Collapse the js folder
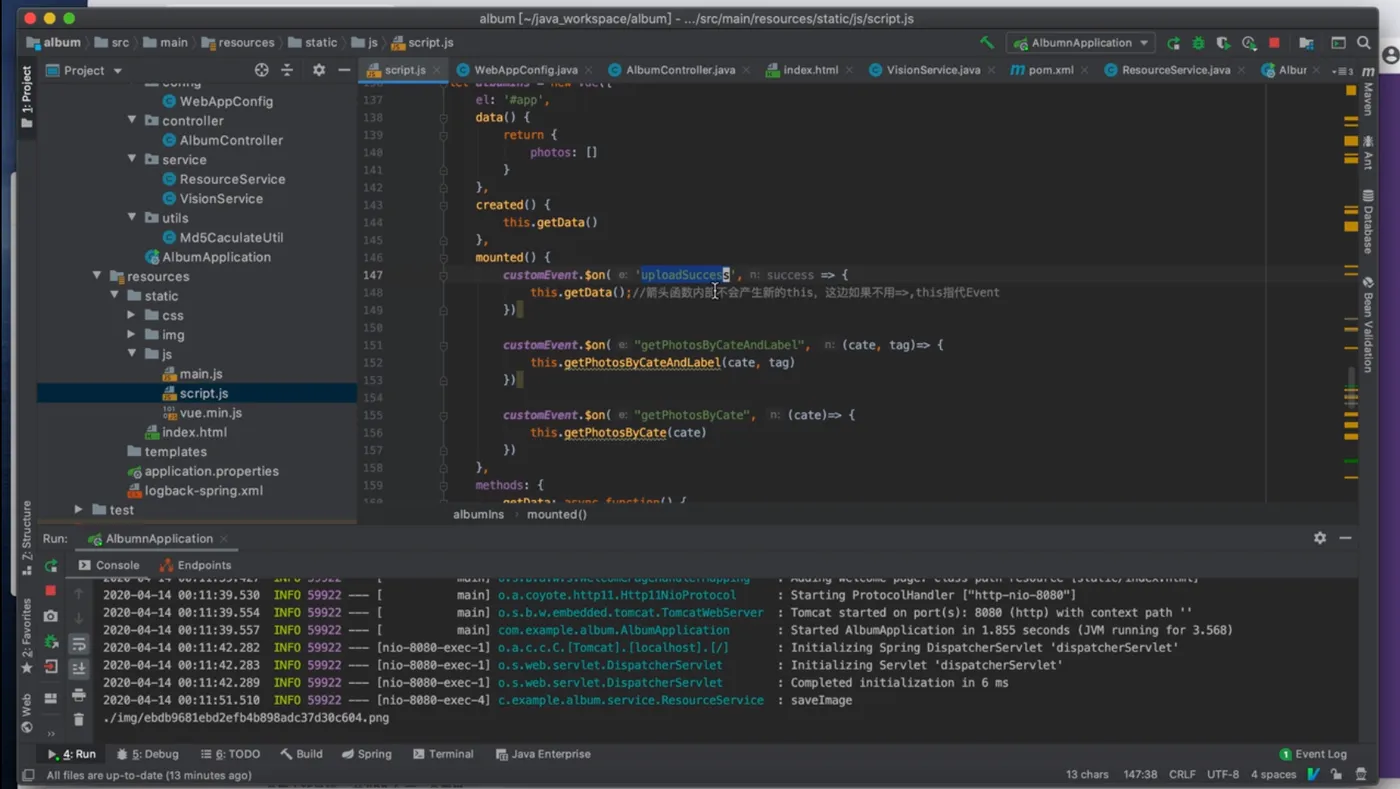 (x=132, y=354)
